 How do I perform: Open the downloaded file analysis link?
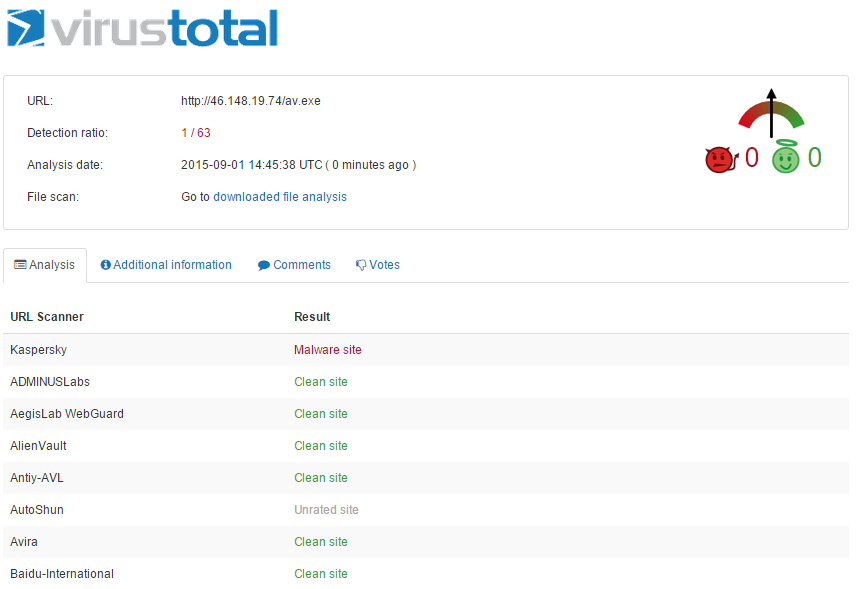(280, 197)
